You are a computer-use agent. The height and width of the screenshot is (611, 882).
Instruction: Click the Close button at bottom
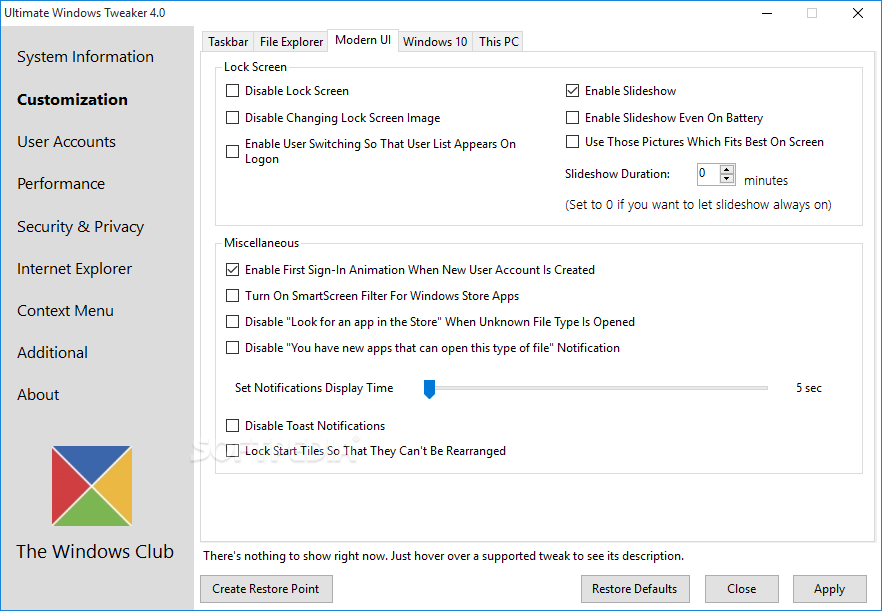[741, 588]
